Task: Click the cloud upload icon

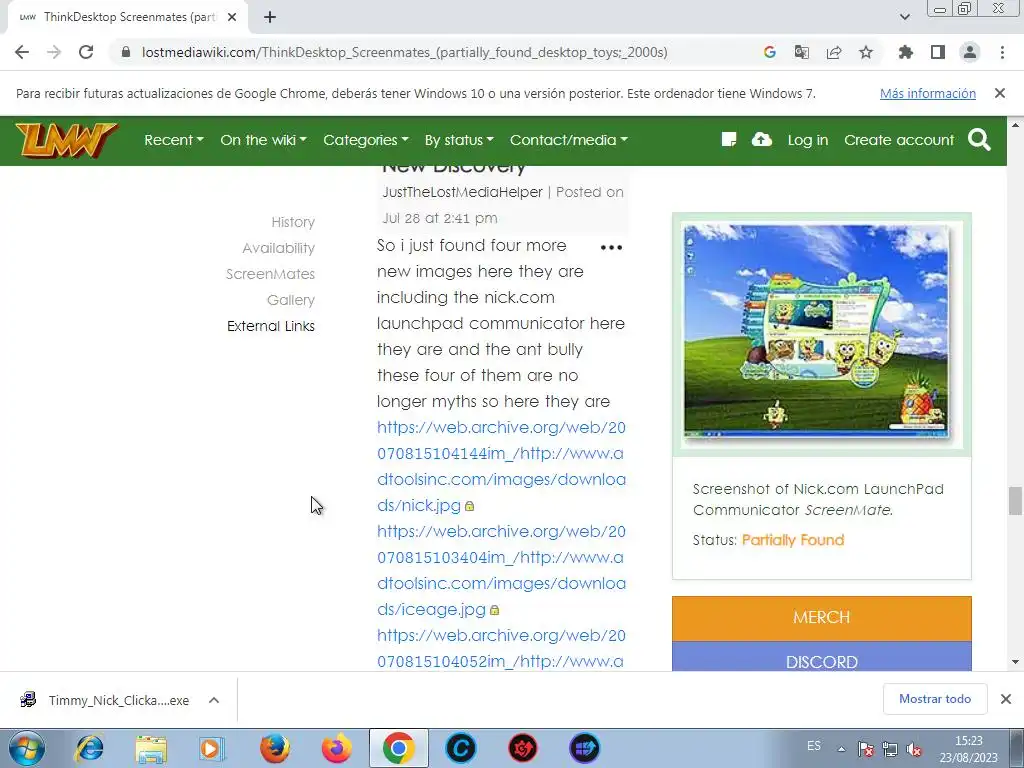Action: (761, 139)
